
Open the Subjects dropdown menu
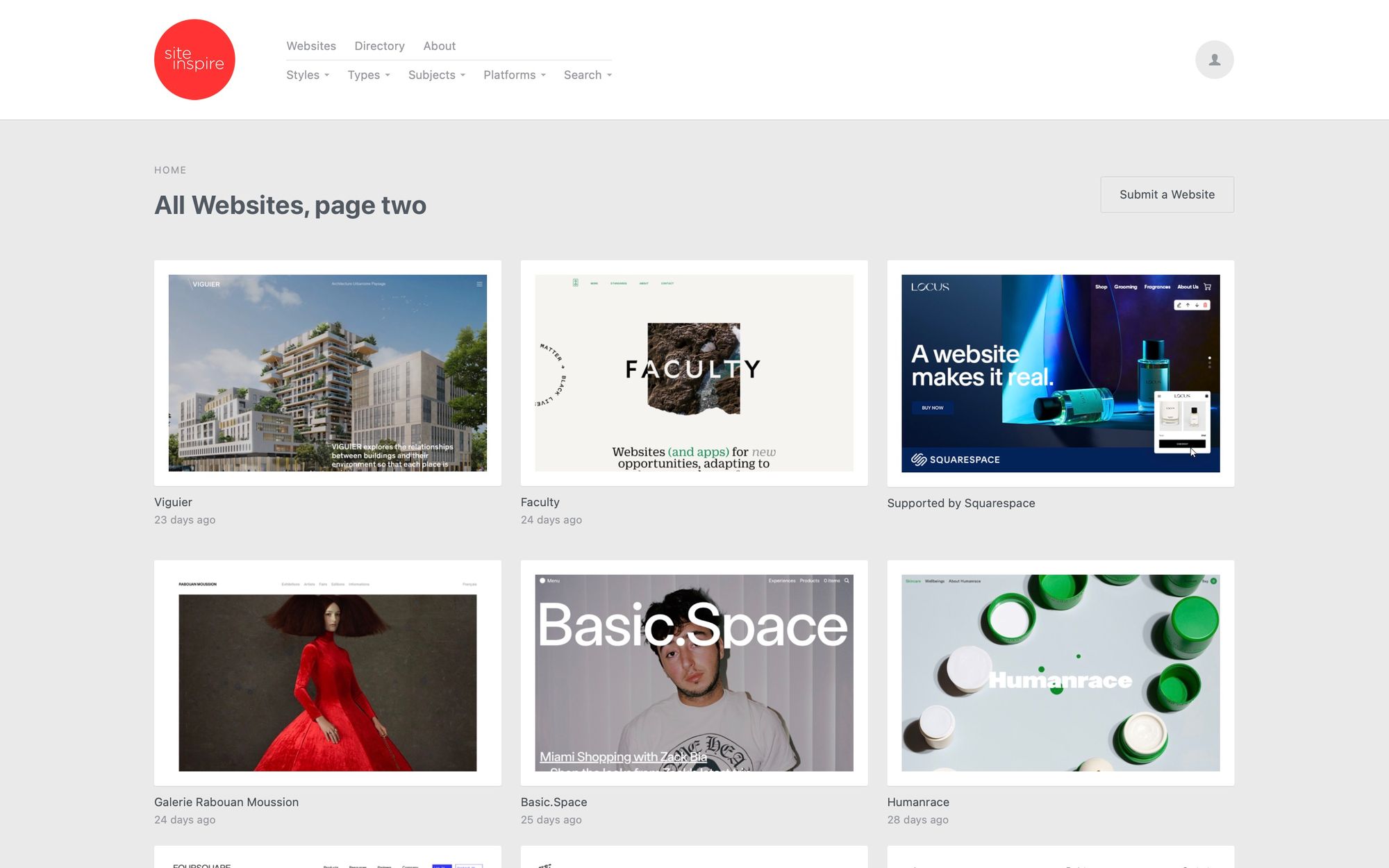pos(437,75)
